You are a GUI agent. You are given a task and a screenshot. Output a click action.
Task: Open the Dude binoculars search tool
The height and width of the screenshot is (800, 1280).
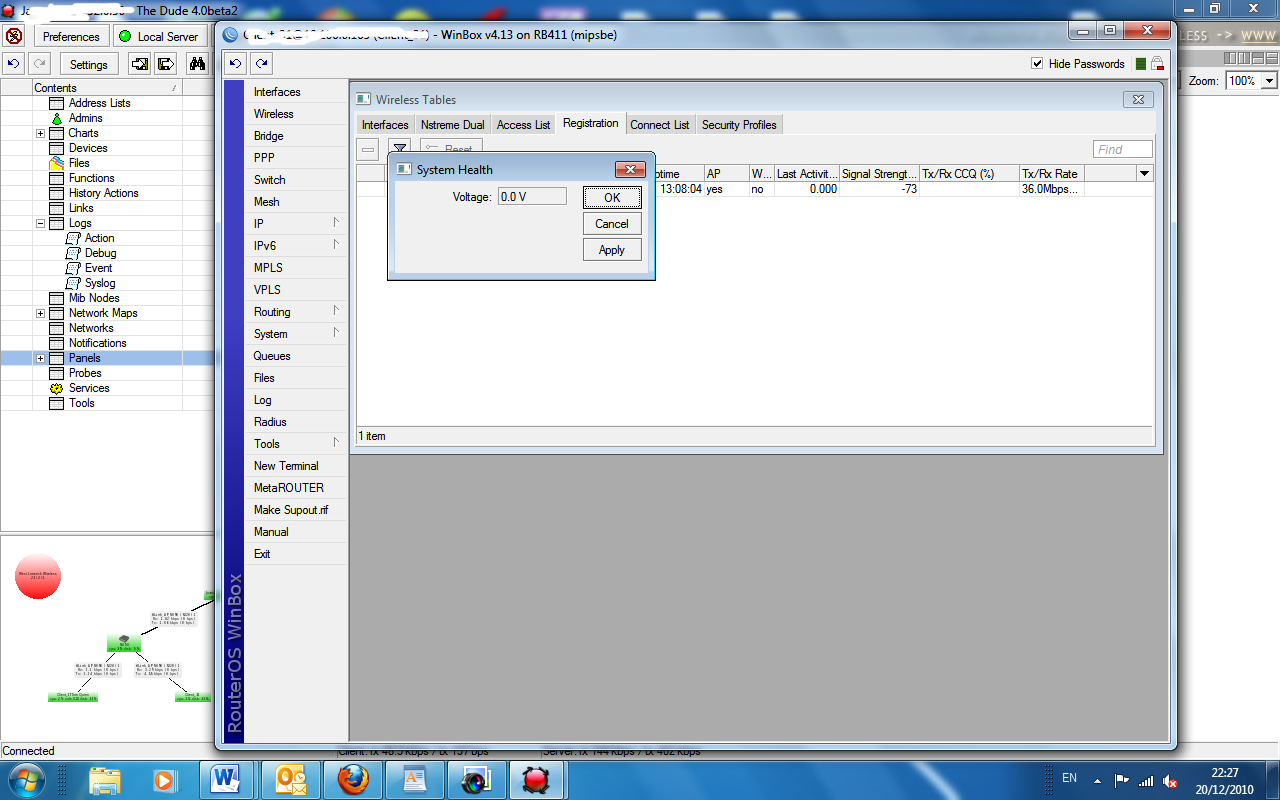click(x=198, y=64)
